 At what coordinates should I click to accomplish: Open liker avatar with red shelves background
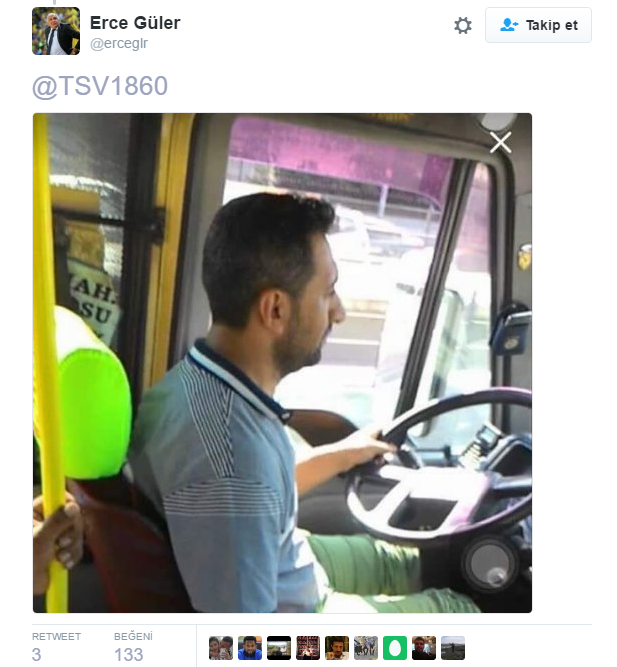point(308,648)
